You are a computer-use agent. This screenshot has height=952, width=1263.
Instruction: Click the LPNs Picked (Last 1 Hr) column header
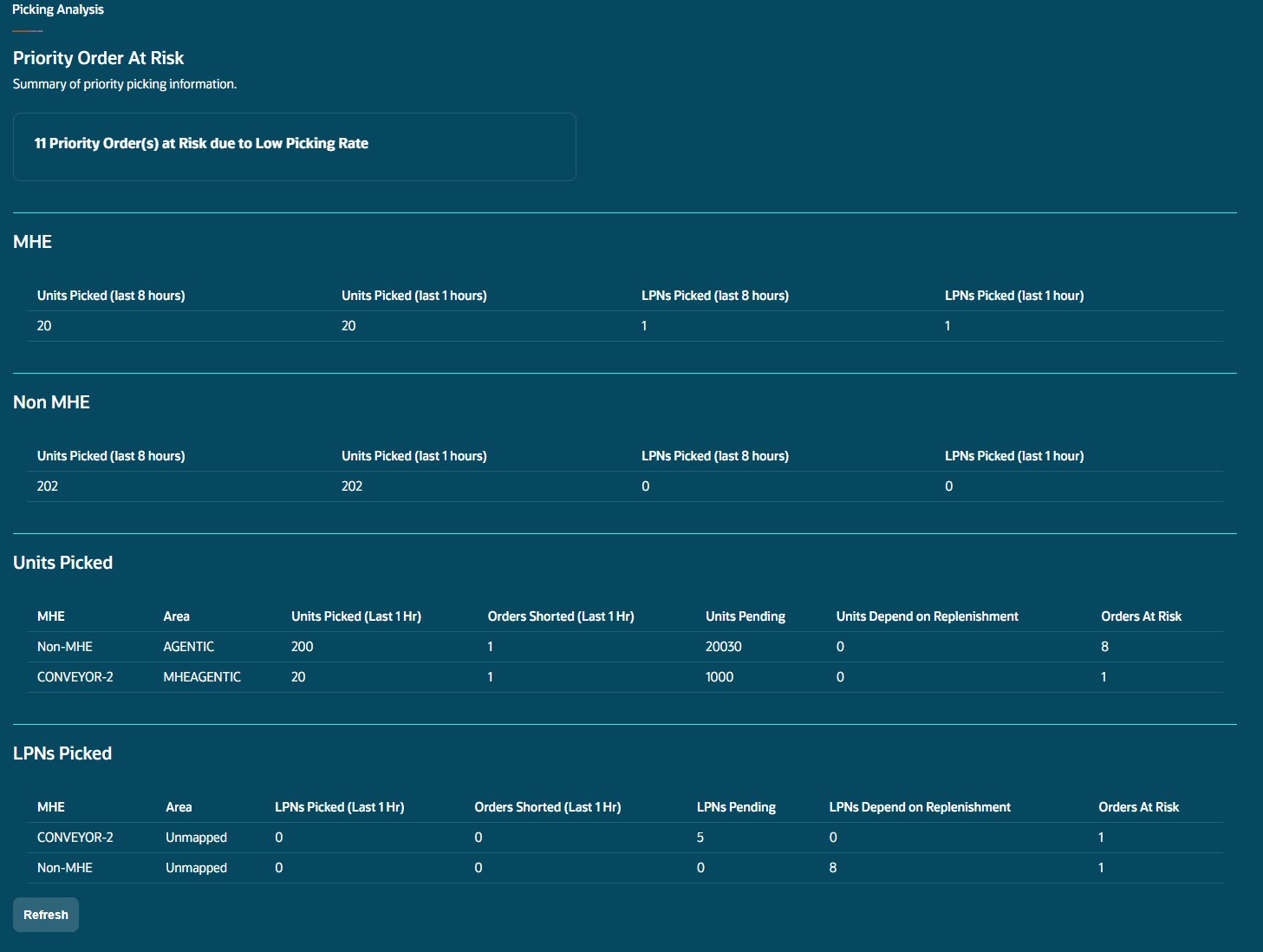(x=340, y=807)
